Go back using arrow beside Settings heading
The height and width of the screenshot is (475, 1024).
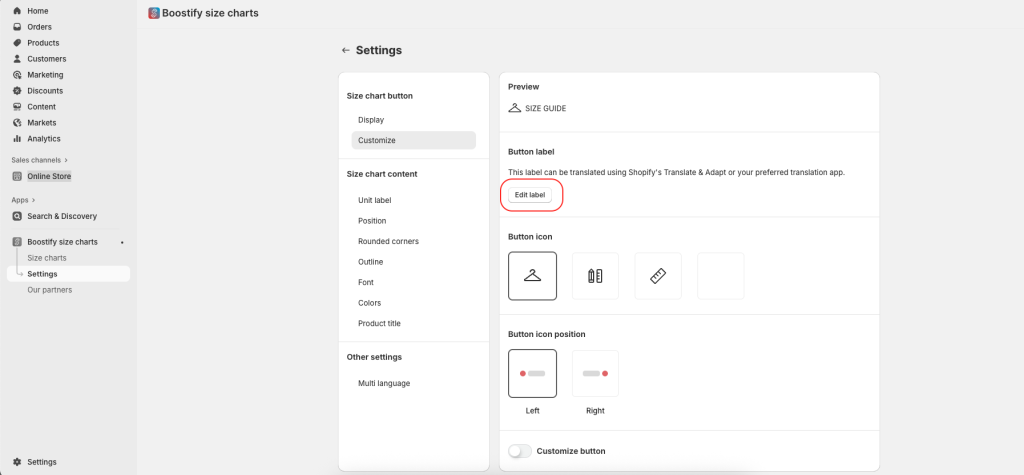tap(345, 50)
